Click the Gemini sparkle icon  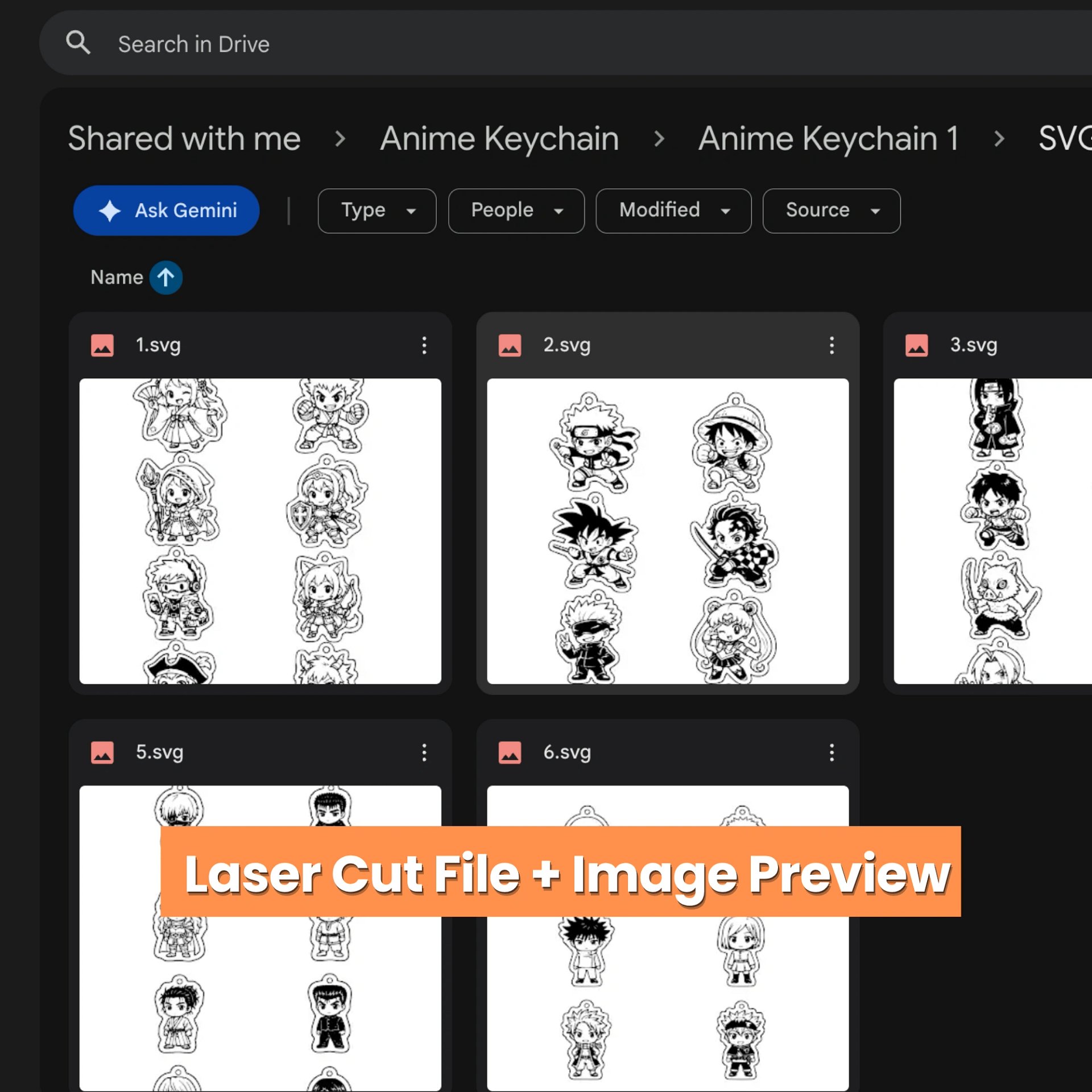pyautogui.click(x=109, y=210)
